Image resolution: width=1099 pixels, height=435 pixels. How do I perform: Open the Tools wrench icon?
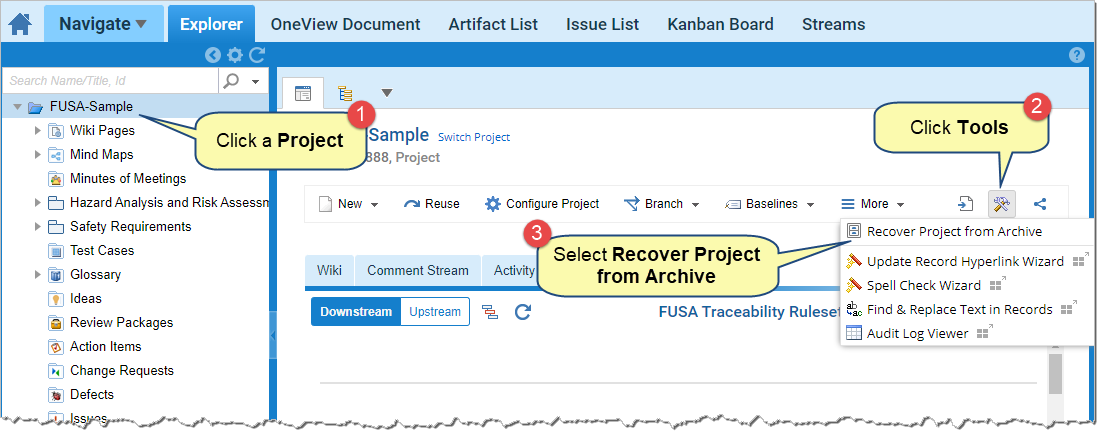tap(1001, 204)
